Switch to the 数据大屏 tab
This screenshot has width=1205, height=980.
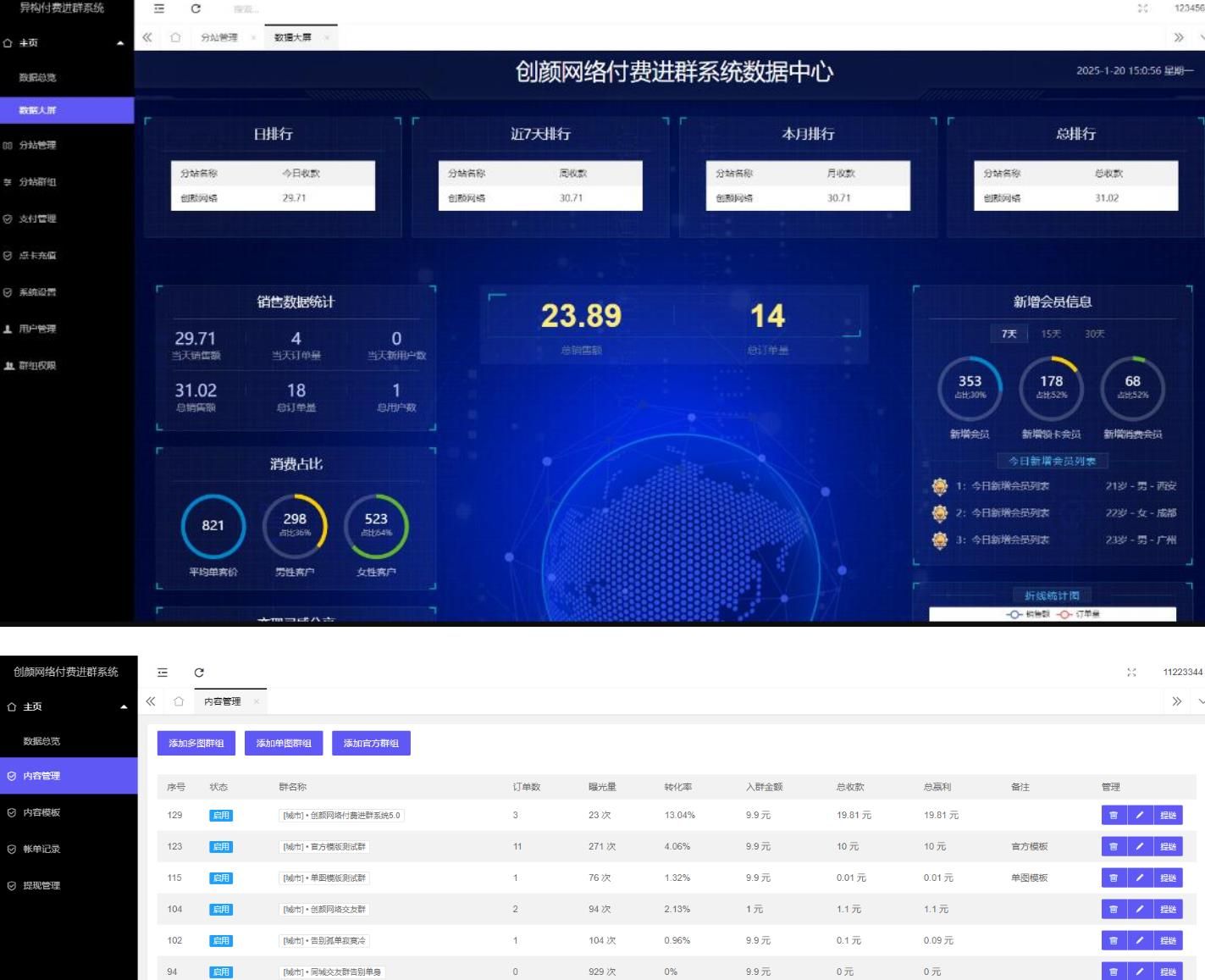pos(291,37)
